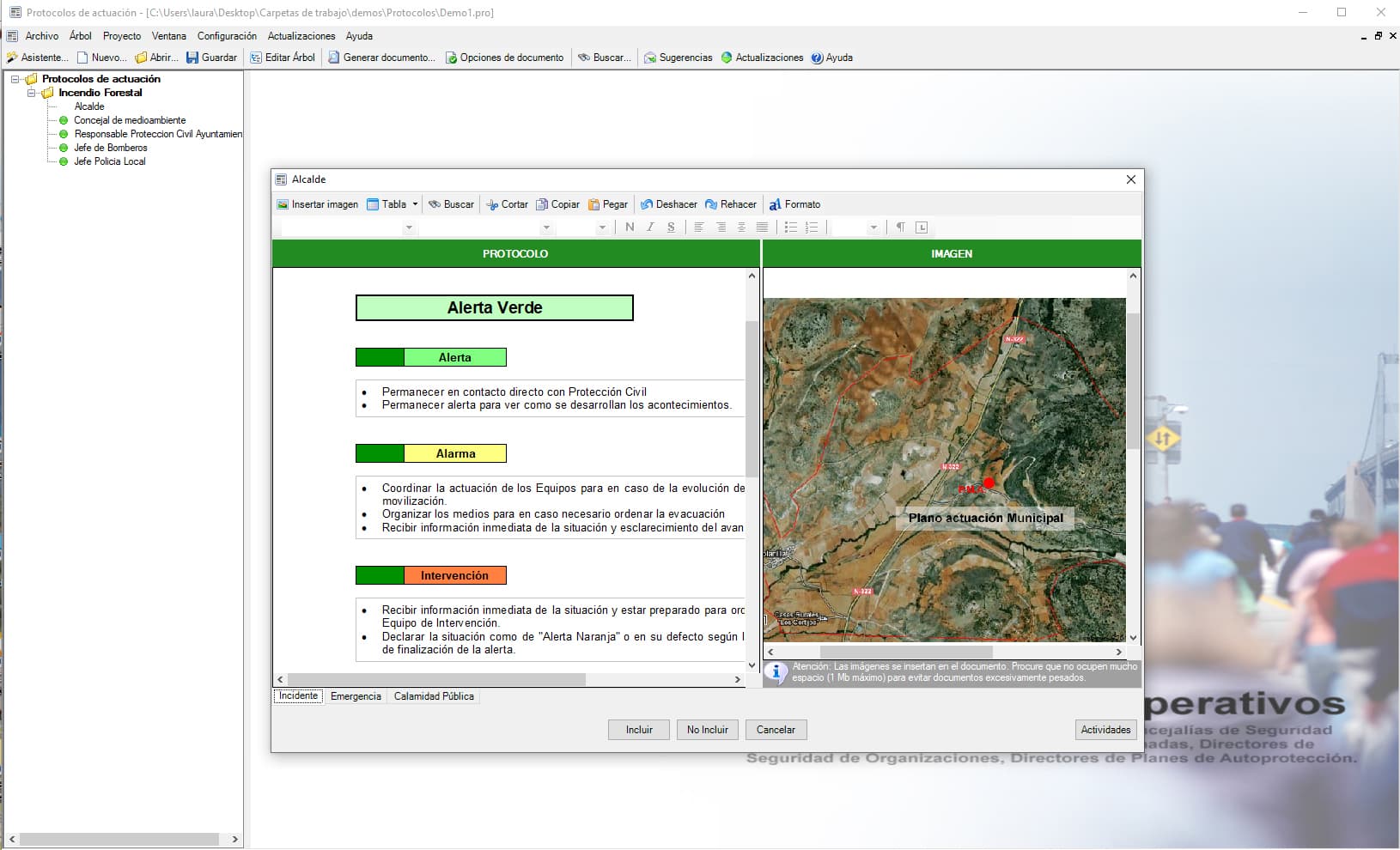Screen dimensions: 1400x850
Task: Toggle numbered list
Action: (x=812, y=228)
